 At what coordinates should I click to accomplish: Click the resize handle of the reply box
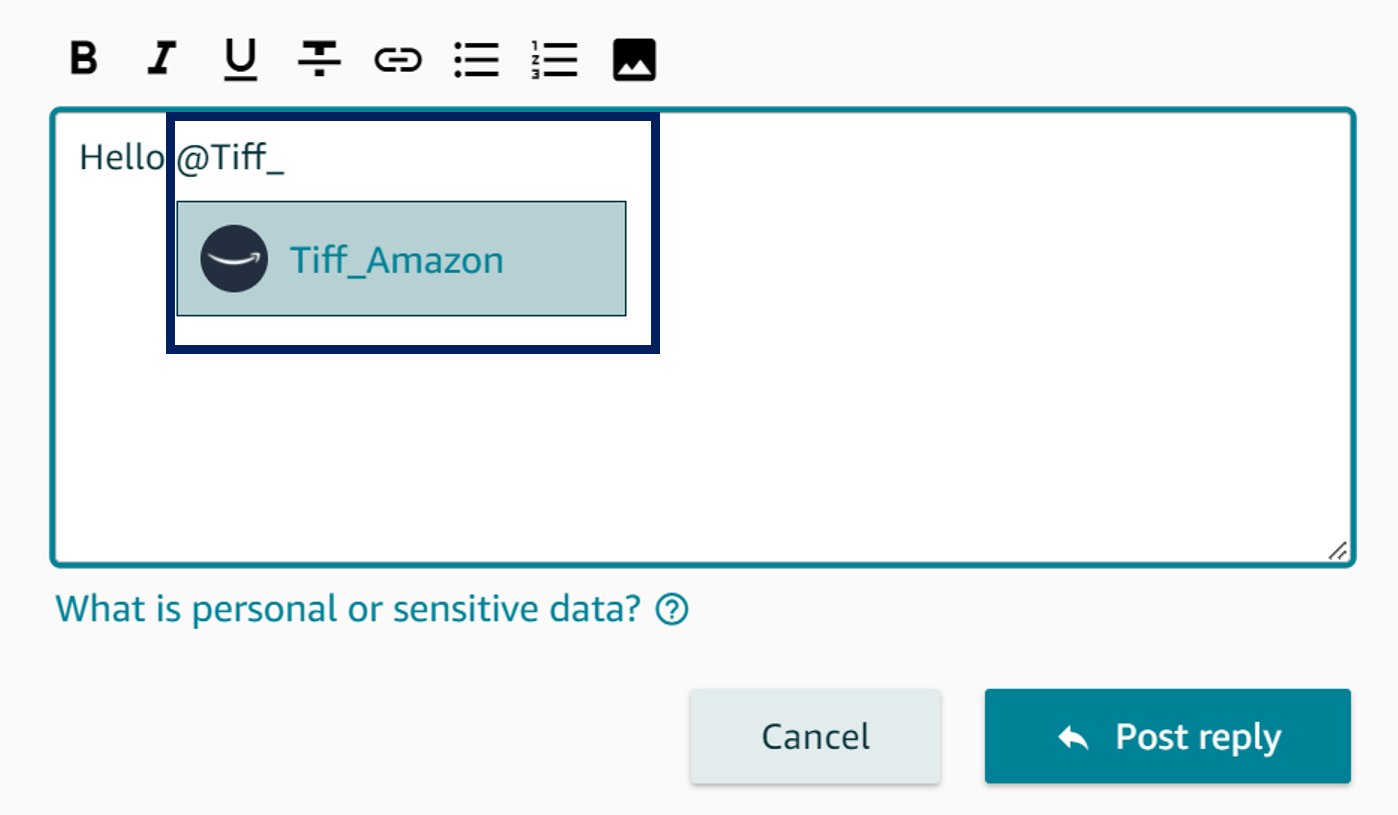pos(1336,550)
